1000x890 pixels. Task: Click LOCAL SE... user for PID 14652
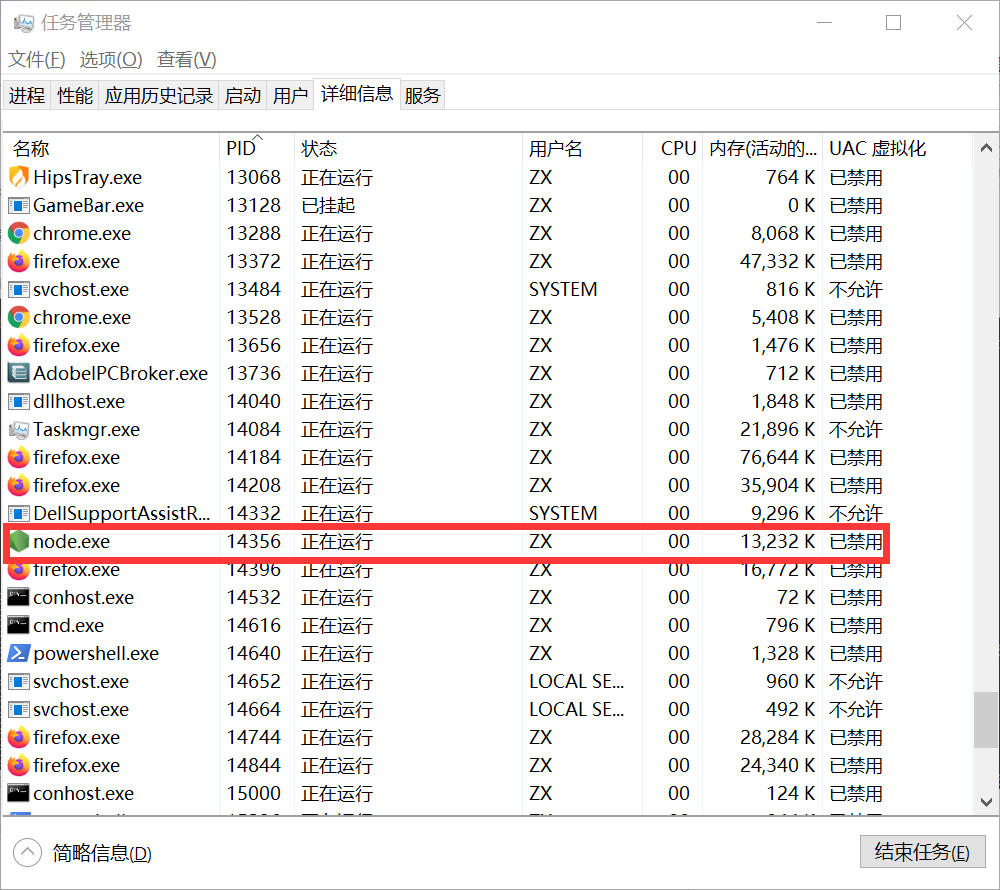coord(577,682)
